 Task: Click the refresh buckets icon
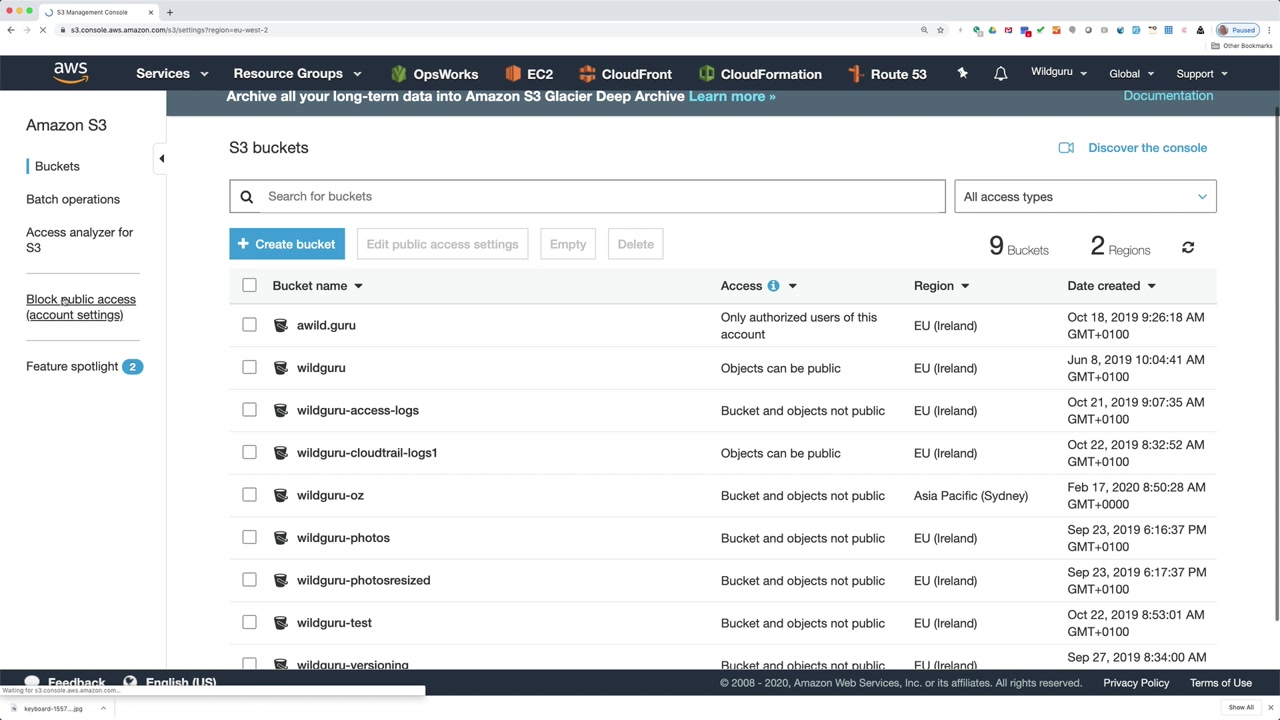[1188, 247]
